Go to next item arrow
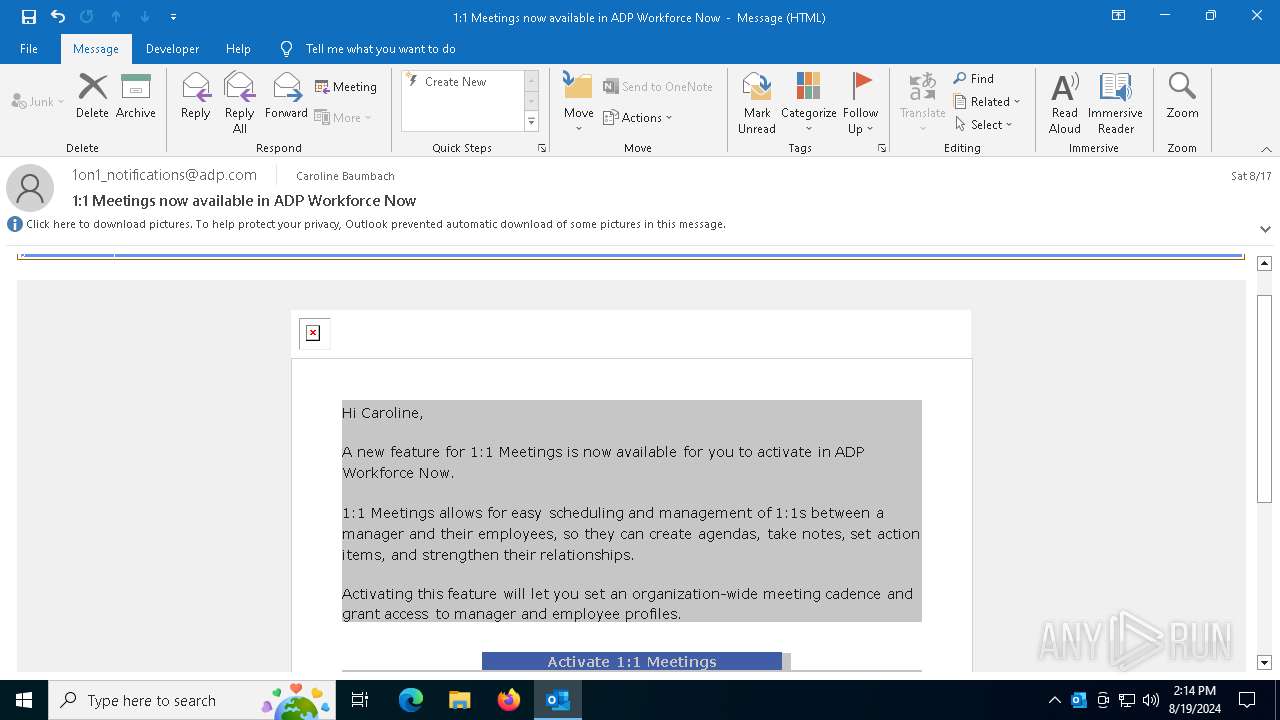1280x720 pixels. (x=145, y=17)
